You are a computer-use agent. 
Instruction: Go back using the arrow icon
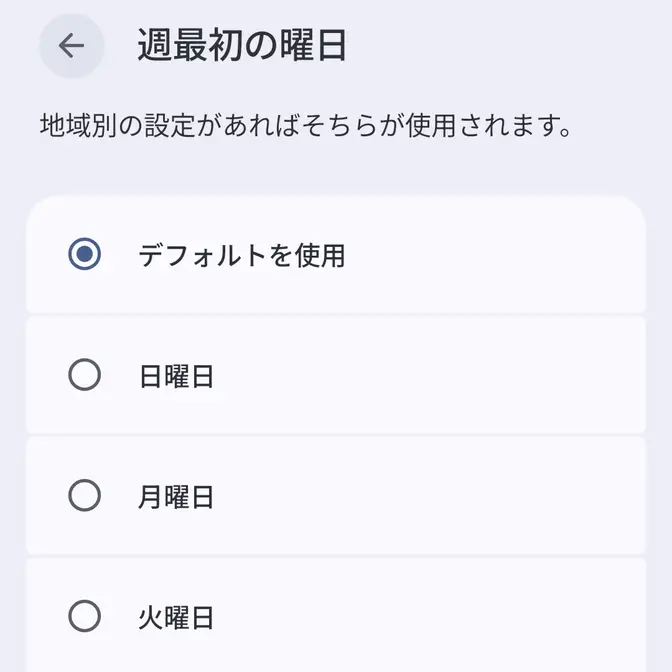coord(71,46)
